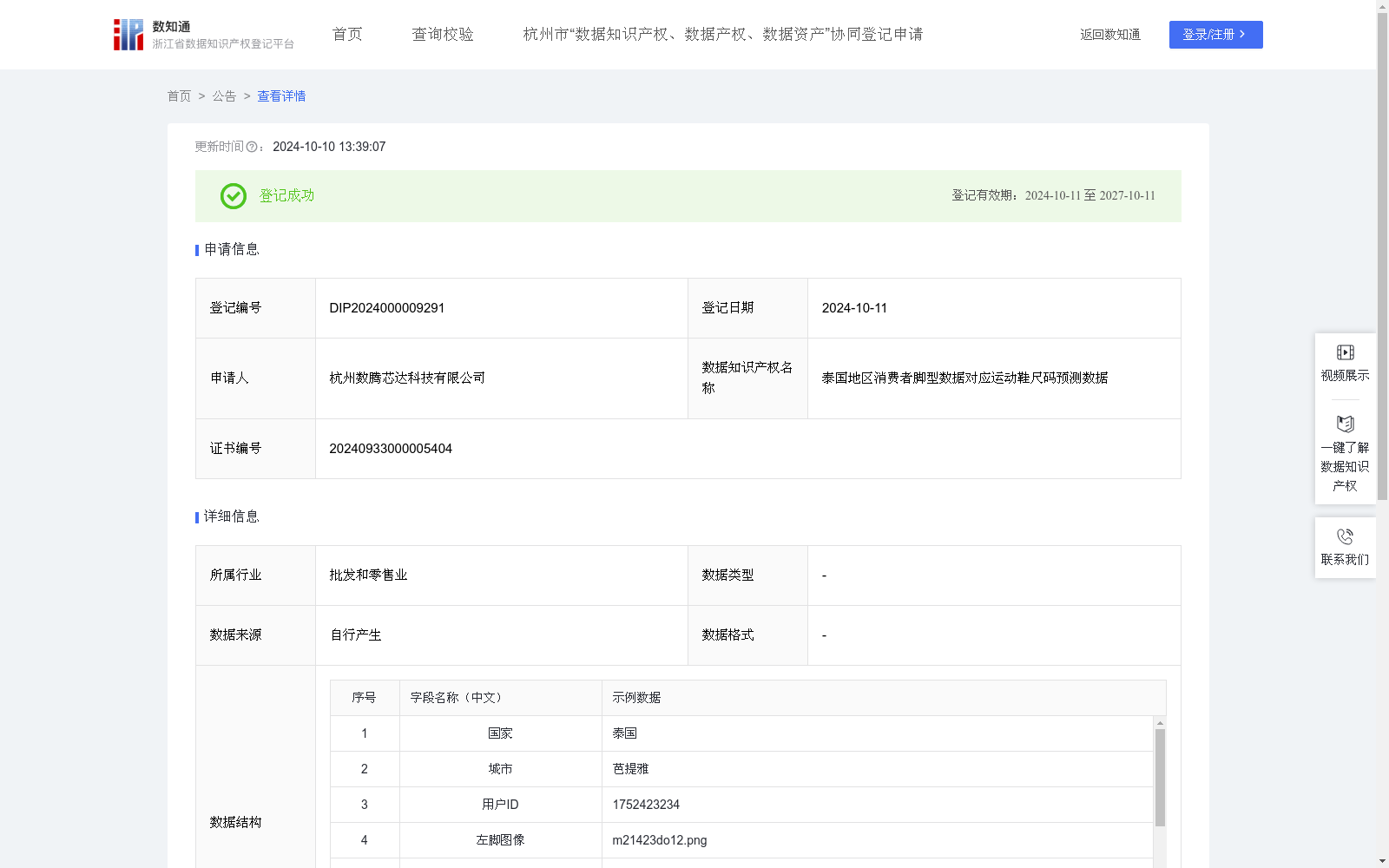Open 一键了解数据知识产权 guide icon
1389x868 pixels.
[x=1345, y=424]
